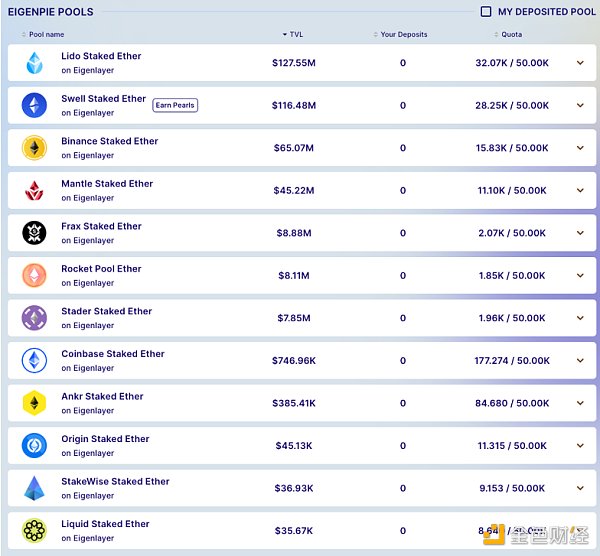The image size is (600, 556).
Task: Sort by Pool name column header
Action: [46, 35]
